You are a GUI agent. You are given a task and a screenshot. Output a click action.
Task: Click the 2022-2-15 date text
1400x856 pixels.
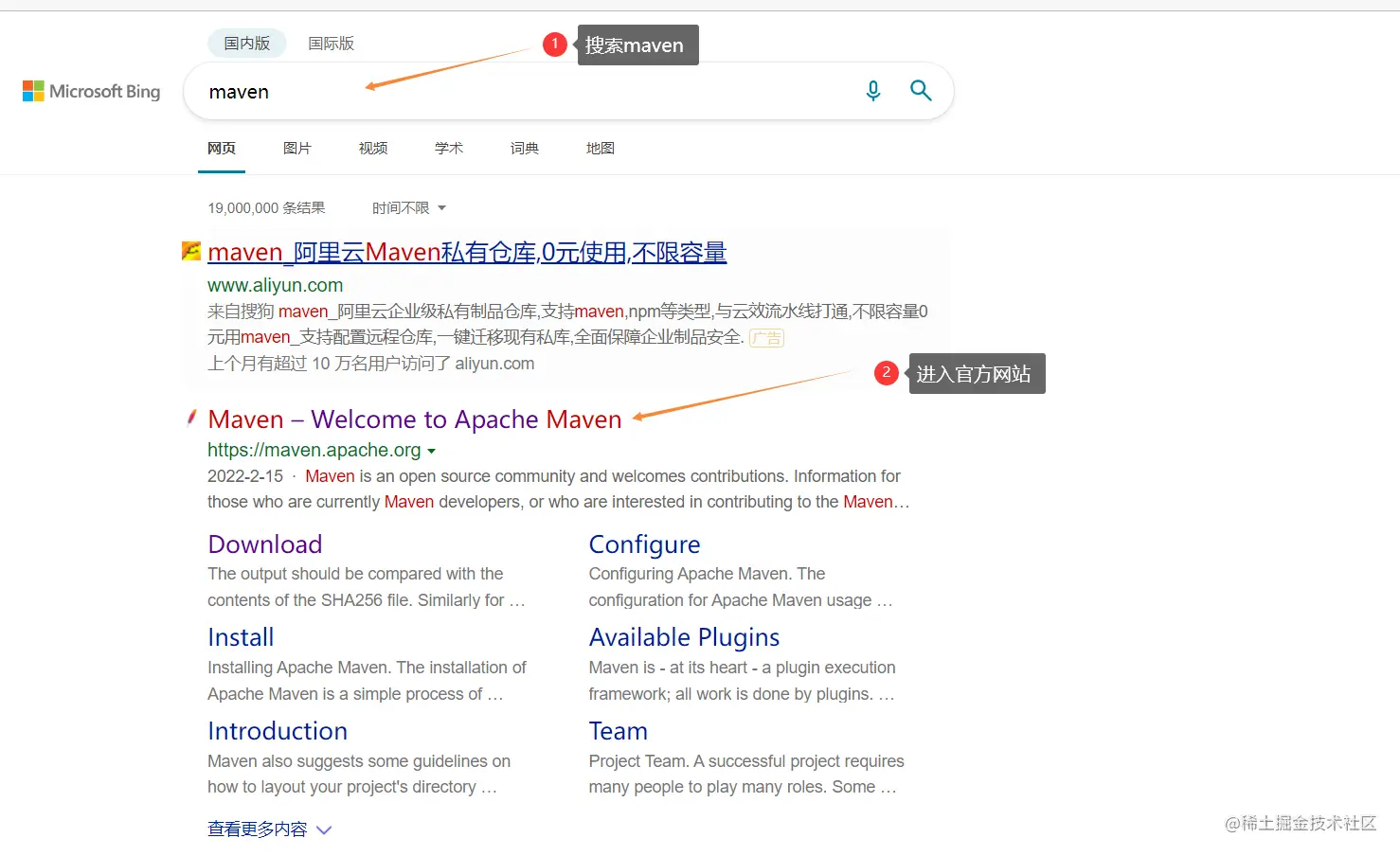click(245, 476)
